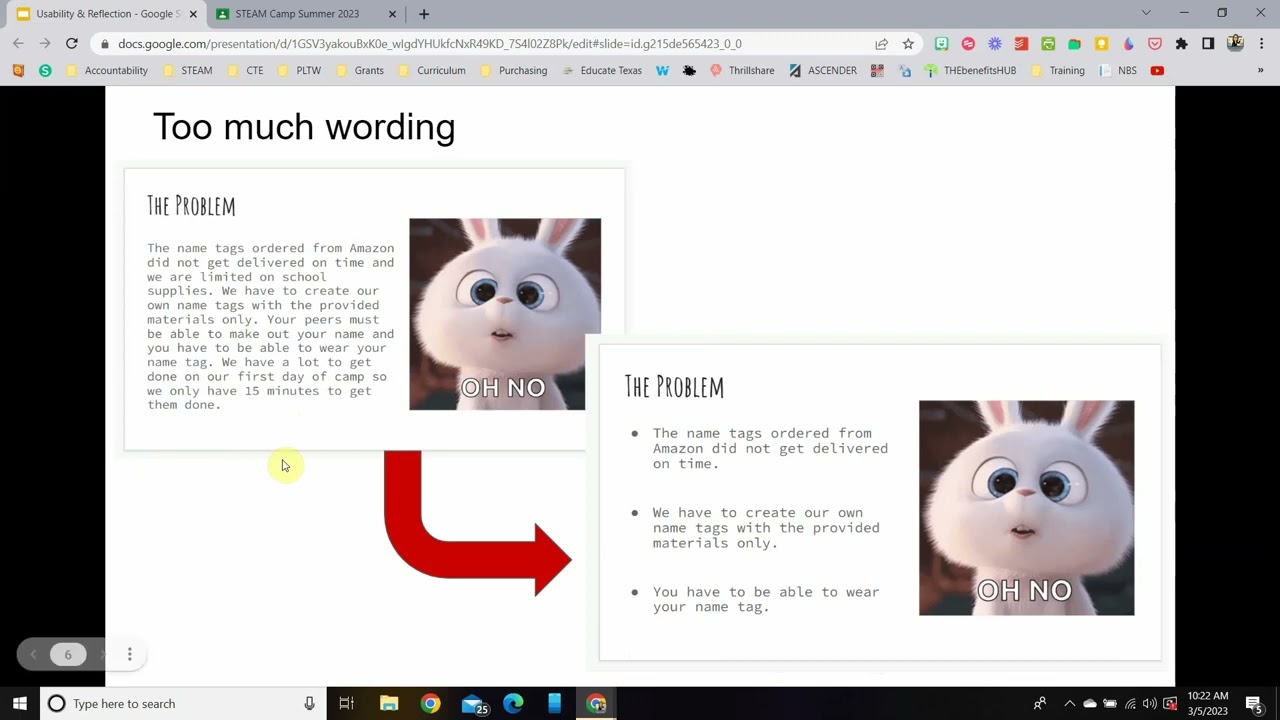This screenshot has height=720, width=1280.
Task: Open the Windows notification center
Action: (1254, 703)
